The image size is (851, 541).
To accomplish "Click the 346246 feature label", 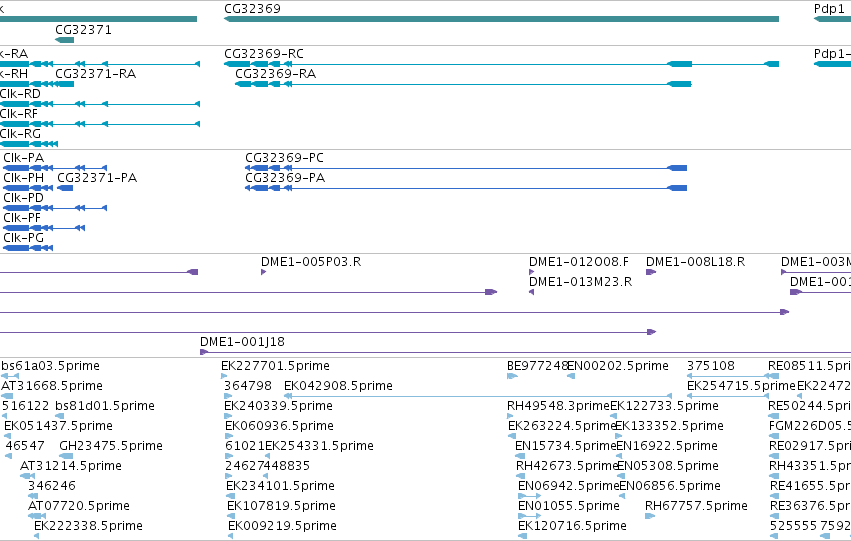I will (x=52, y=485).
